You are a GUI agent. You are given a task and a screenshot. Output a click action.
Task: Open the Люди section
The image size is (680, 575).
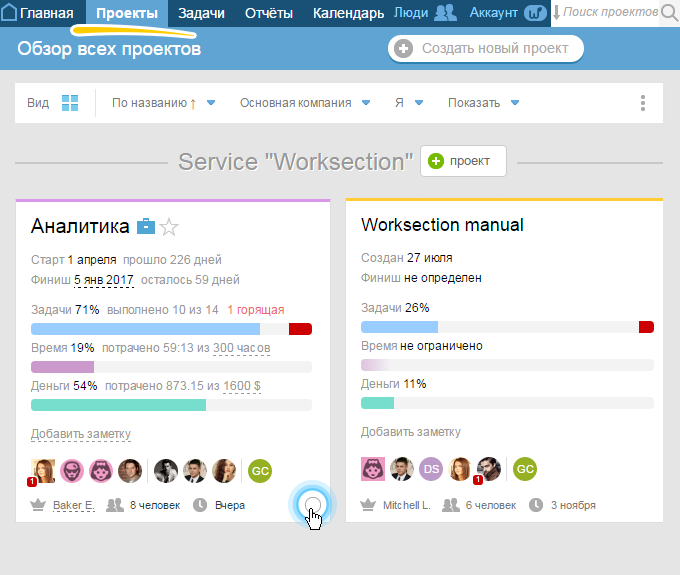coord(411,13)
